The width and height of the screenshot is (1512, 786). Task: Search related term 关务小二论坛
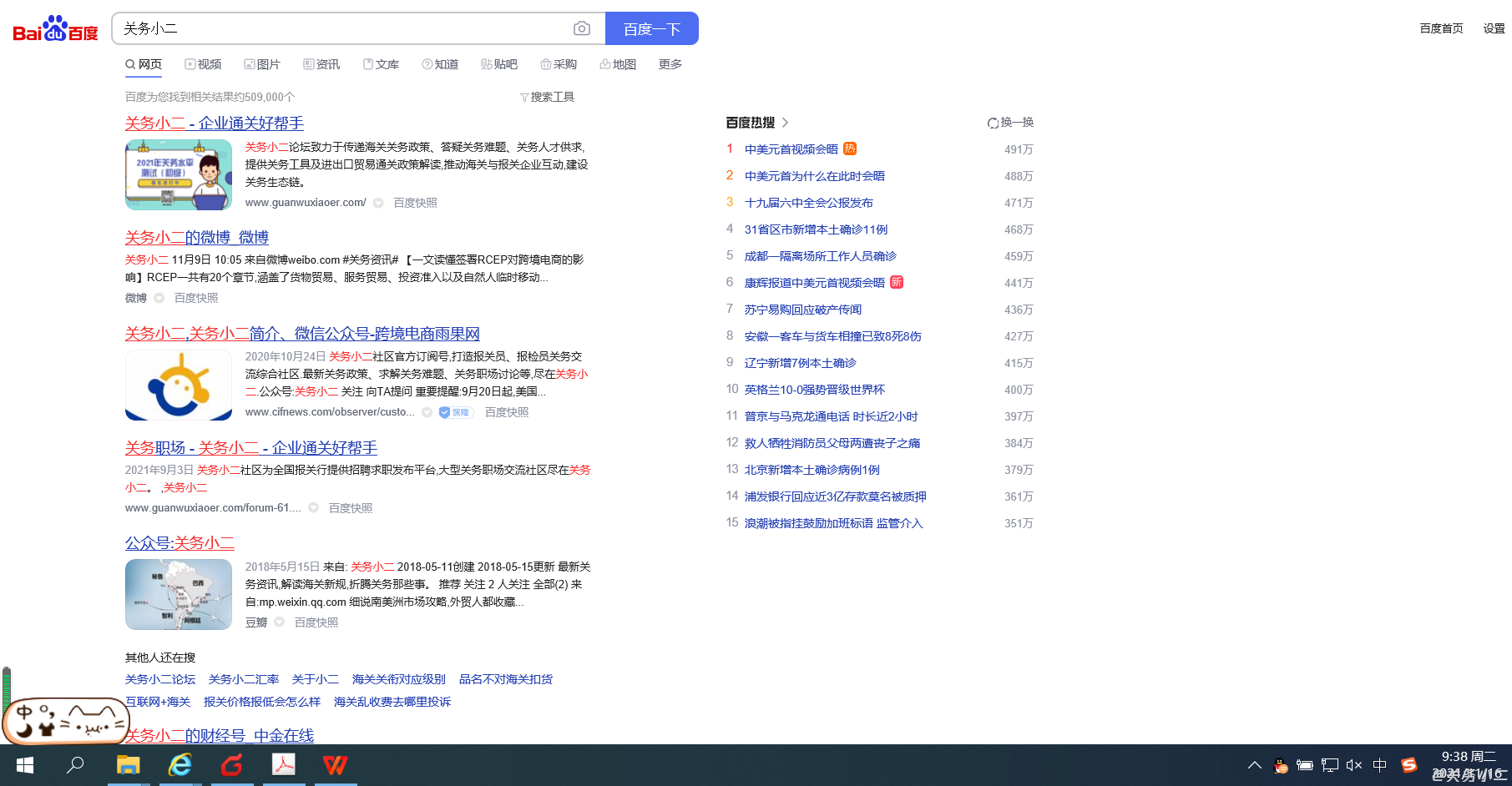160,679
